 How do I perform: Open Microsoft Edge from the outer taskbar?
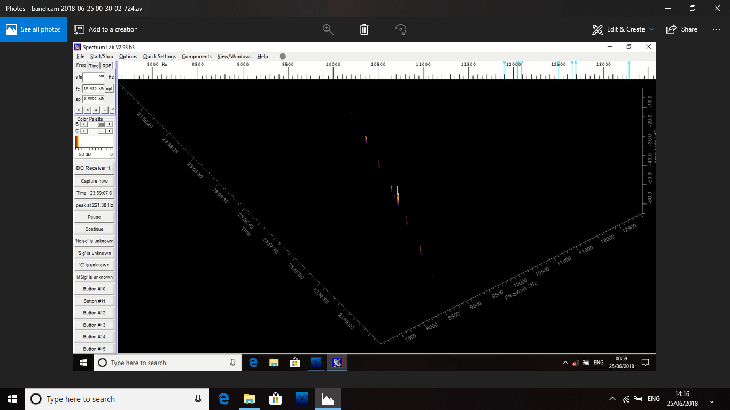coord(223,399)
